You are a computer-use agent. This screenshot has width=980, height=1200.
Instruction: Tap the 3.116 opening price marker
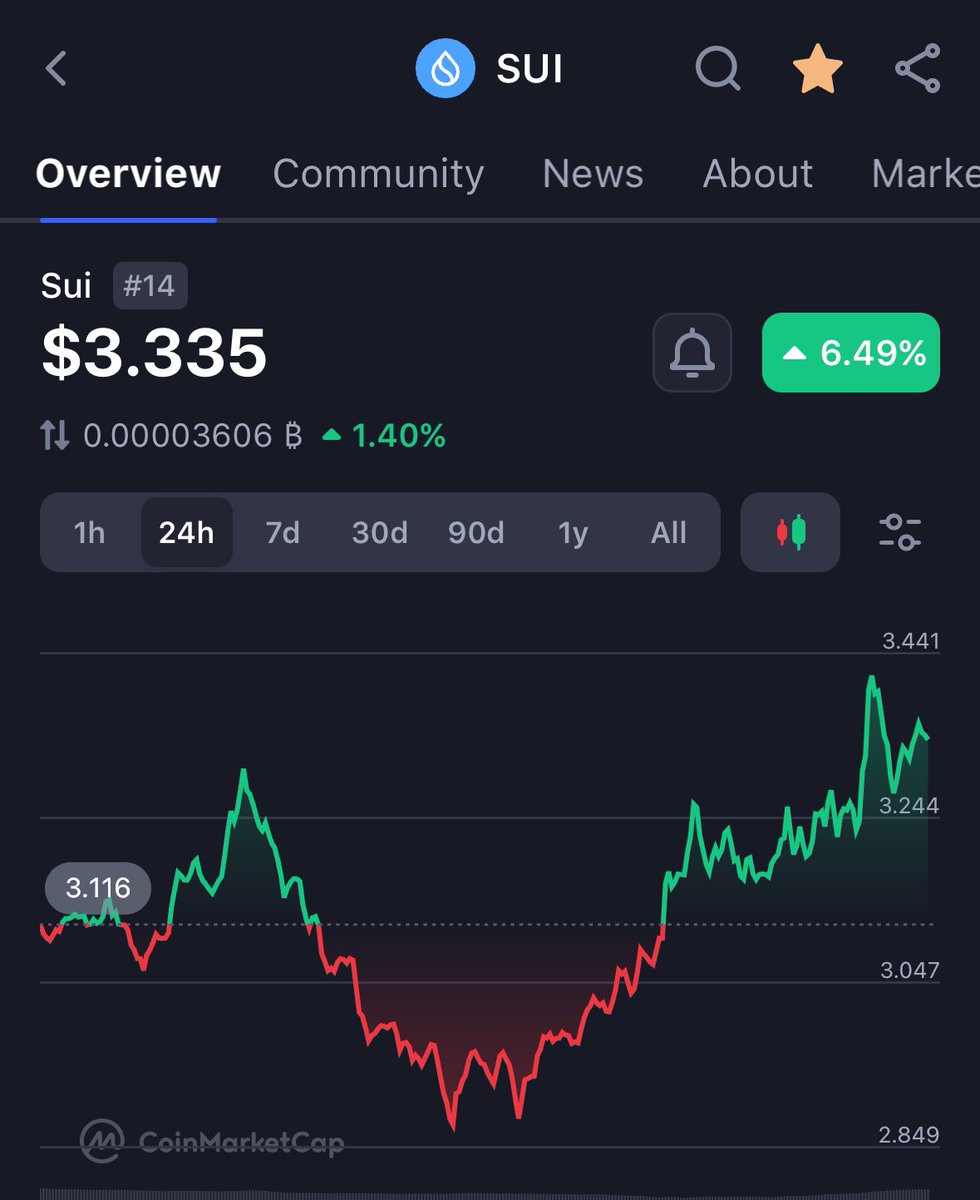[x=98, y=887]
